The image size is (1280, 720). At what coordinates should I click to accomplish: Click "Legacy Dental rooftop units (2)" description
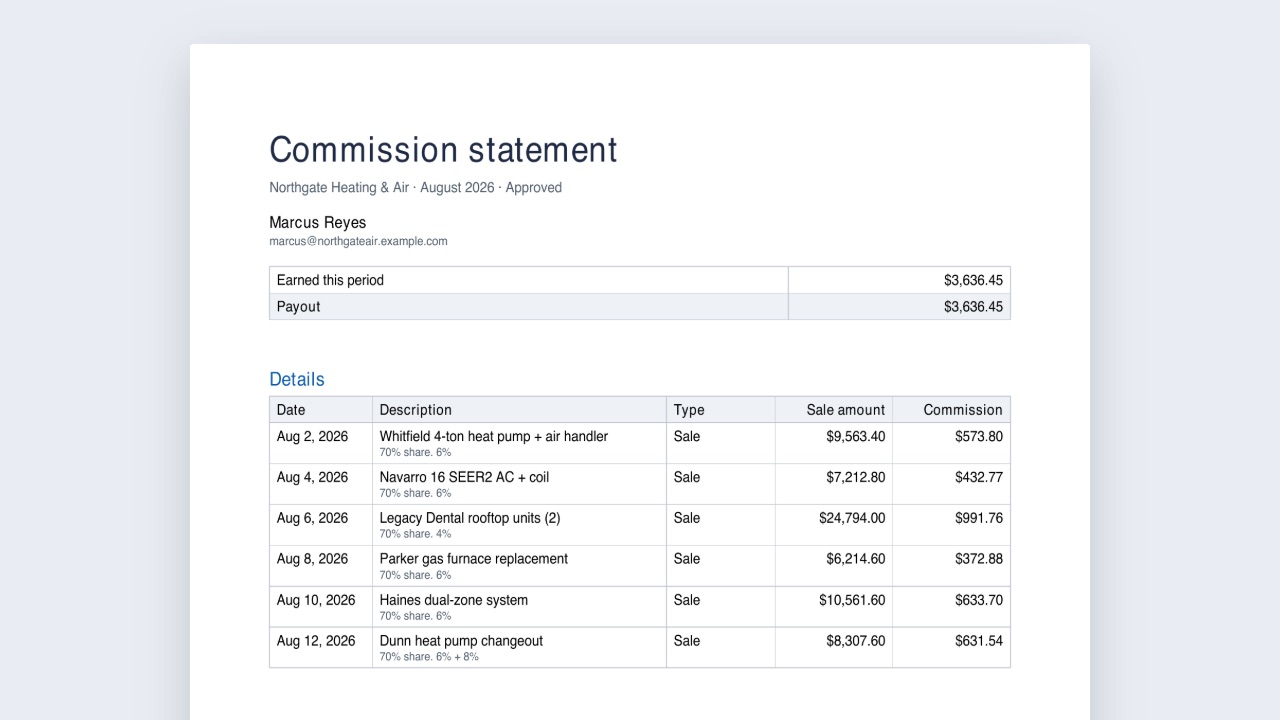tap(470, 519)
